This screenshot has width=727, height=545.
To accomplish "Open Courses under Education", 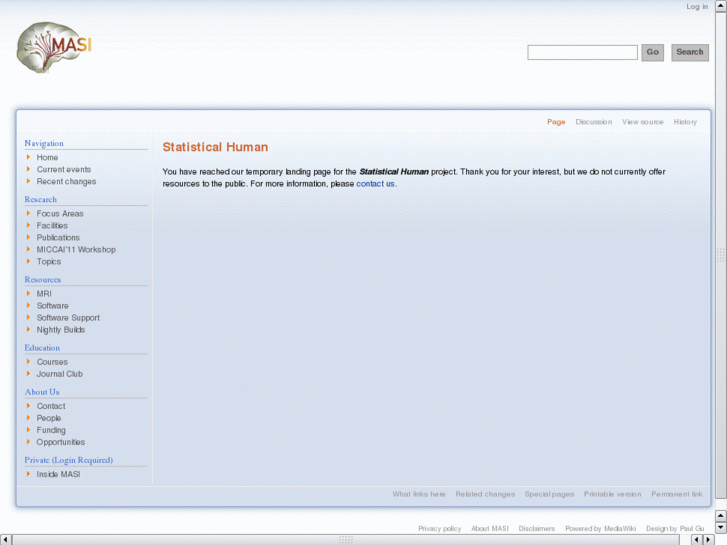I will click(52, 362).
